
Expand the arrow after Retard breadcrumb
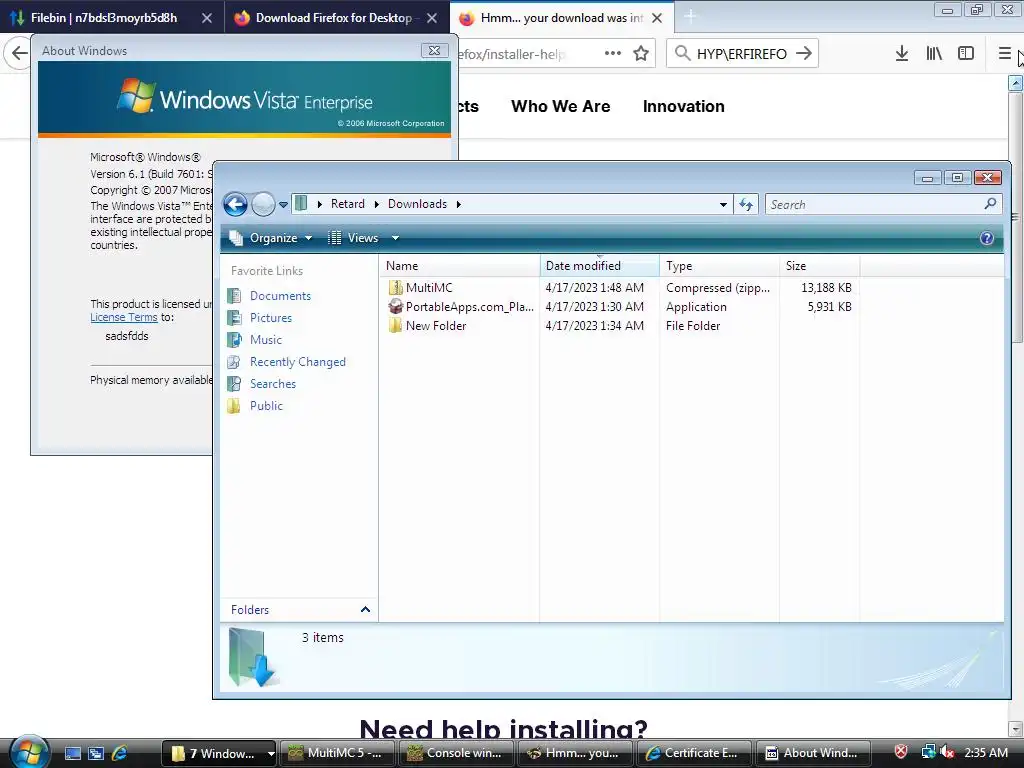[377, 204]
